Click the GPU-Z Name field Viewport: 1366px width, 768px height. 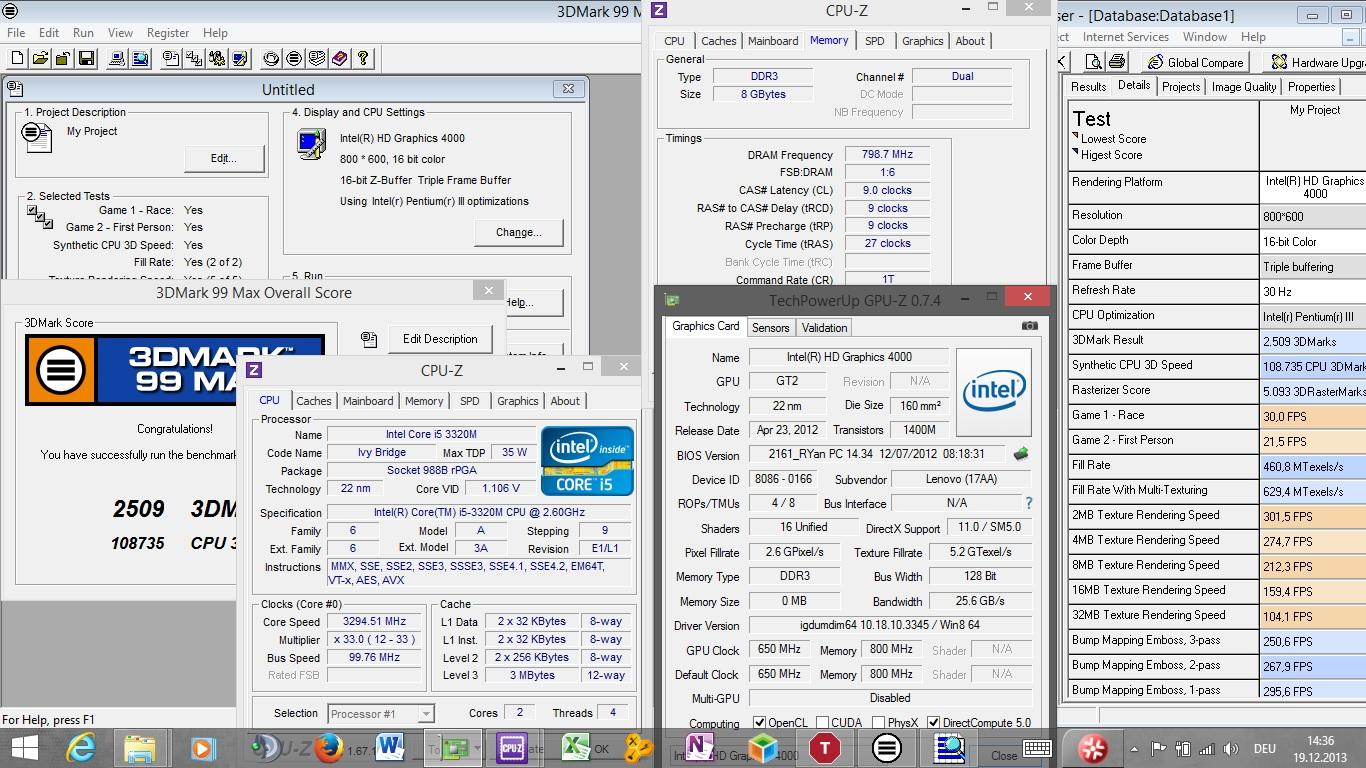pyautogui.click(x=848, y=357)
